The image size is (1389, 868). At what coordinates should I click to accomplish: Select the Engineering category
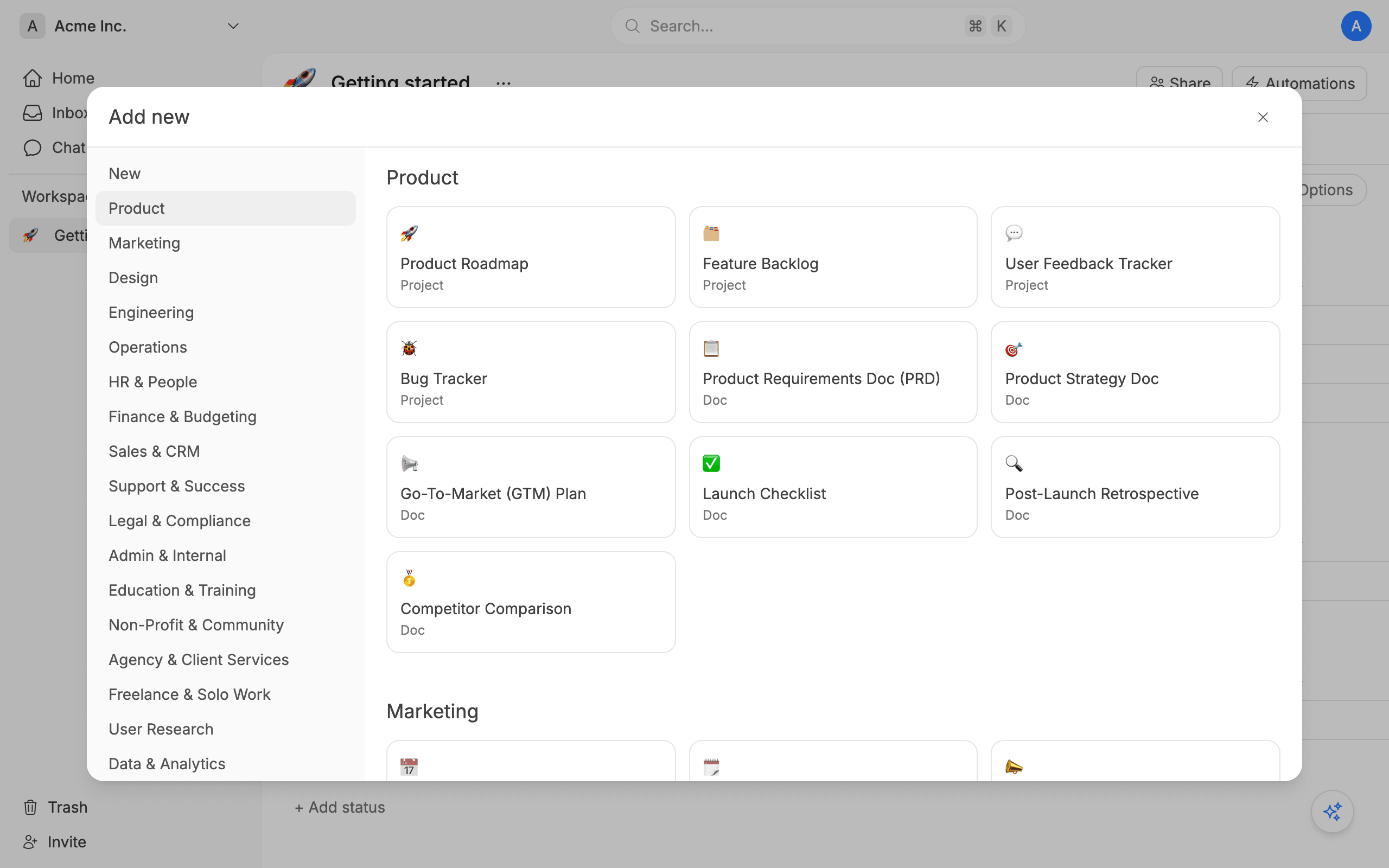[226, 312]
